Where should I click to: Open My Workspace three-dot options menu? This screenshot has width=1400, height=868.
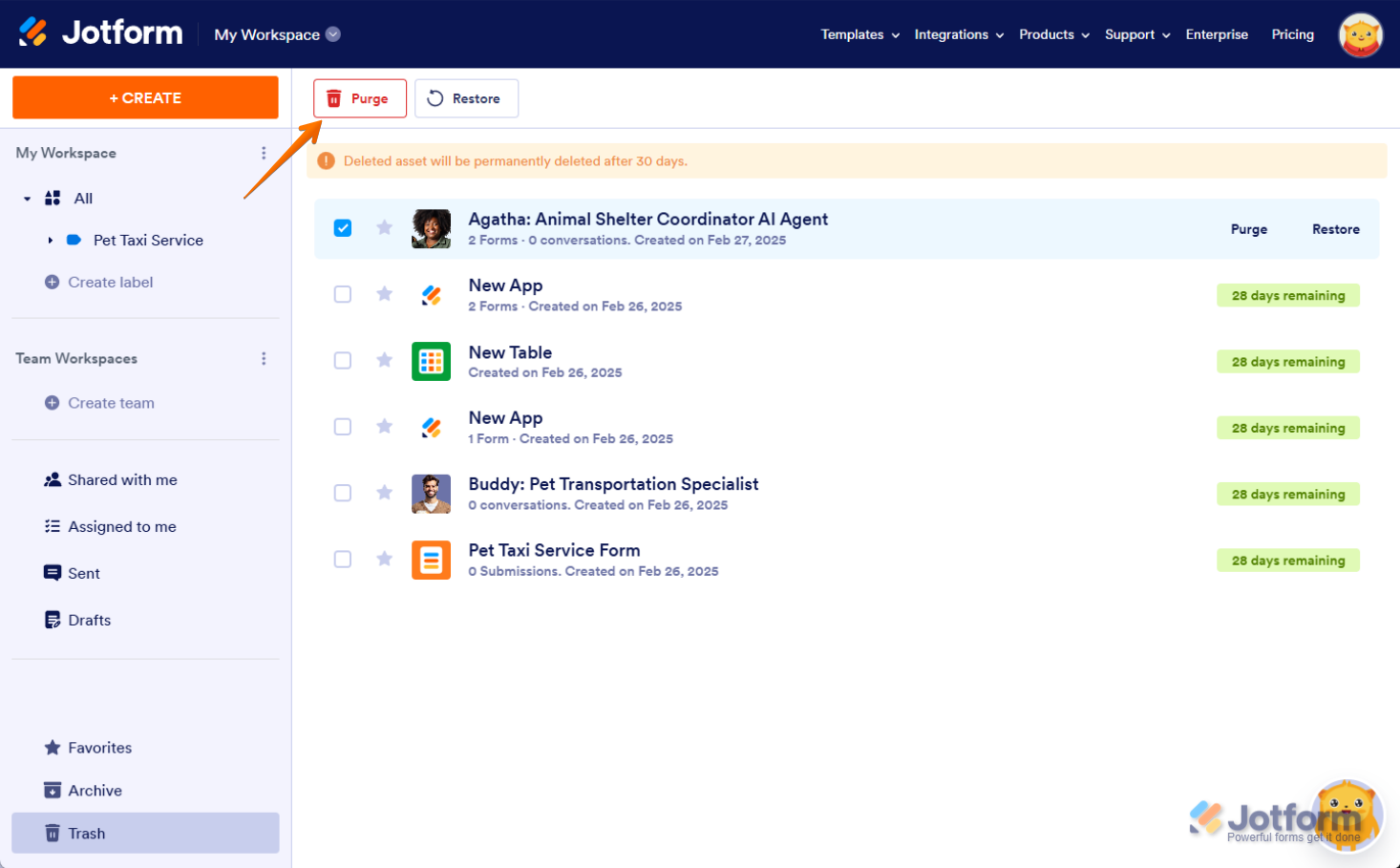[x=264, y=153]
